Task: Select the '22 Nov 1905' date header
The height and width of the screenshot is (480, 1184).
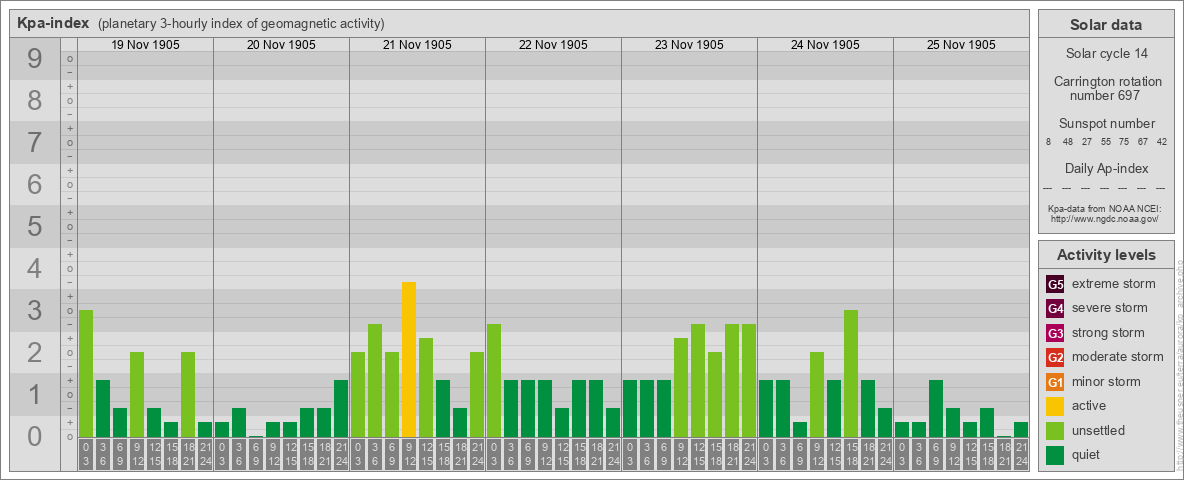Action: [553, 45]
